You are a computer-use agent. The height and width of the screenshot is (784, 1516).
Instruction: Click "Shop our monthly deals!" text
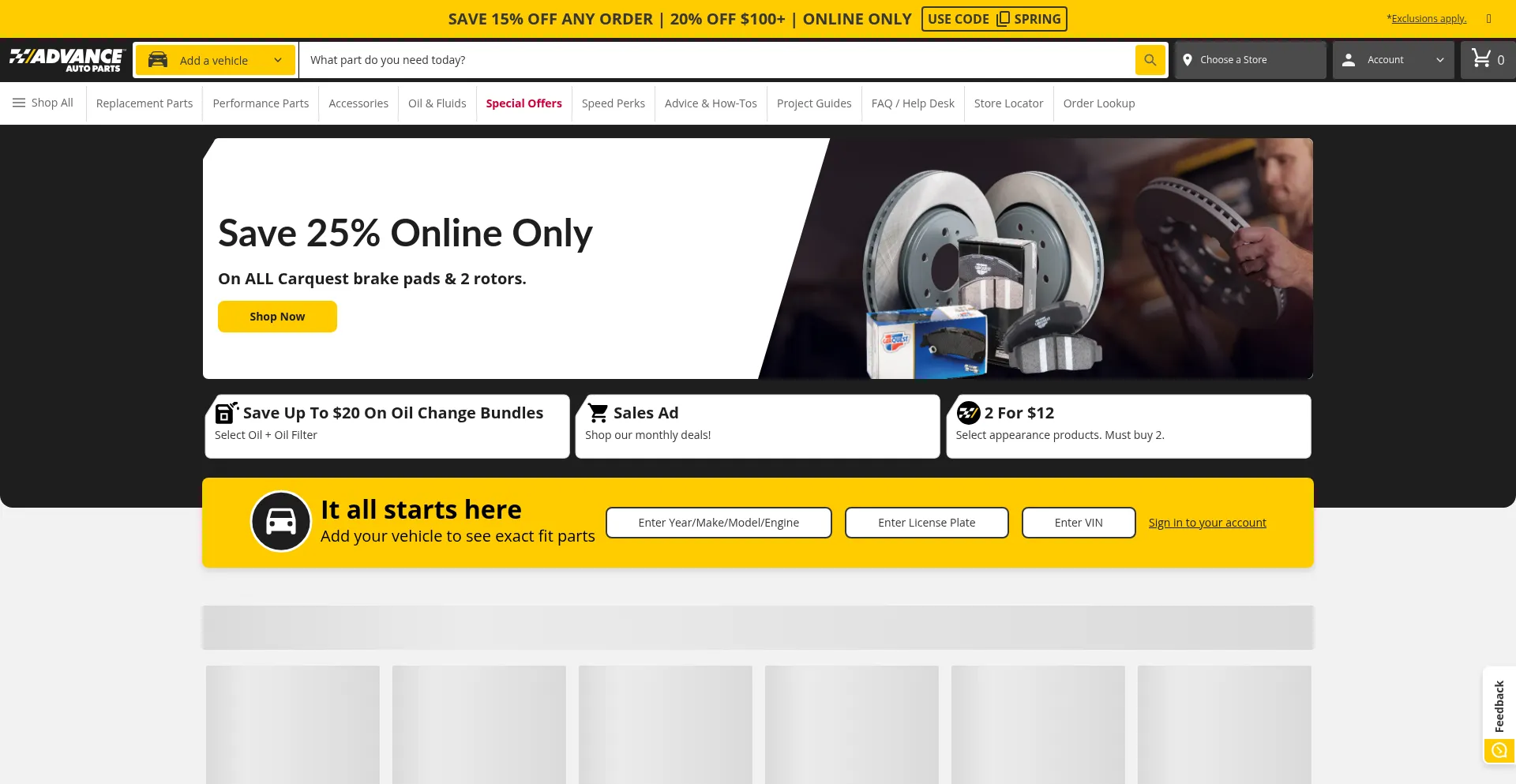tap(647, 435)
